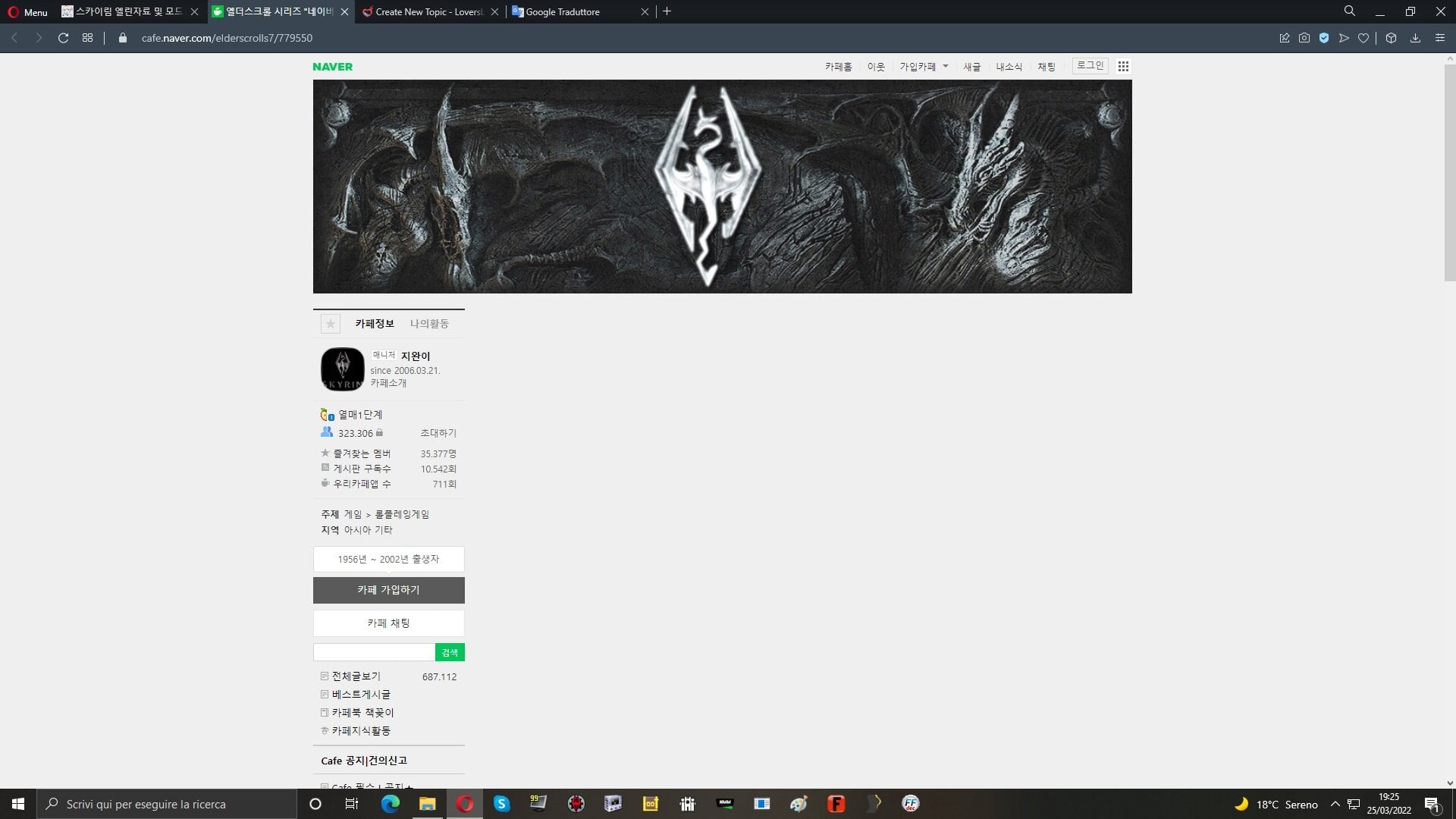This screenshot has height=819, width=1456.
Task: Open the weather widget 18°C Sereno
Action: pos(1276,804)
